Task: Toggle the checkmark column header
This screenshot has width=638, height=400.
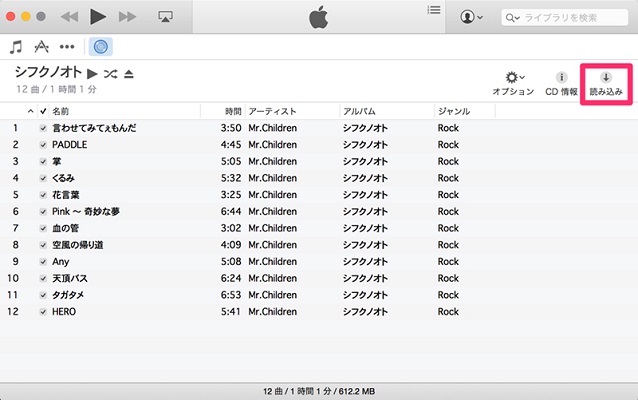Action: [x=43, y=111]
